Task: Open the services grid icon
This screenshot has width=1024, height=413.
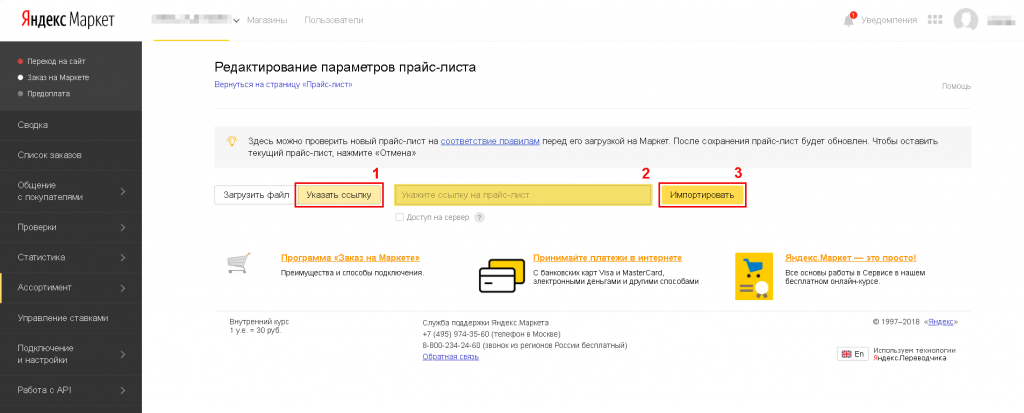Action: tap(935, 20)
